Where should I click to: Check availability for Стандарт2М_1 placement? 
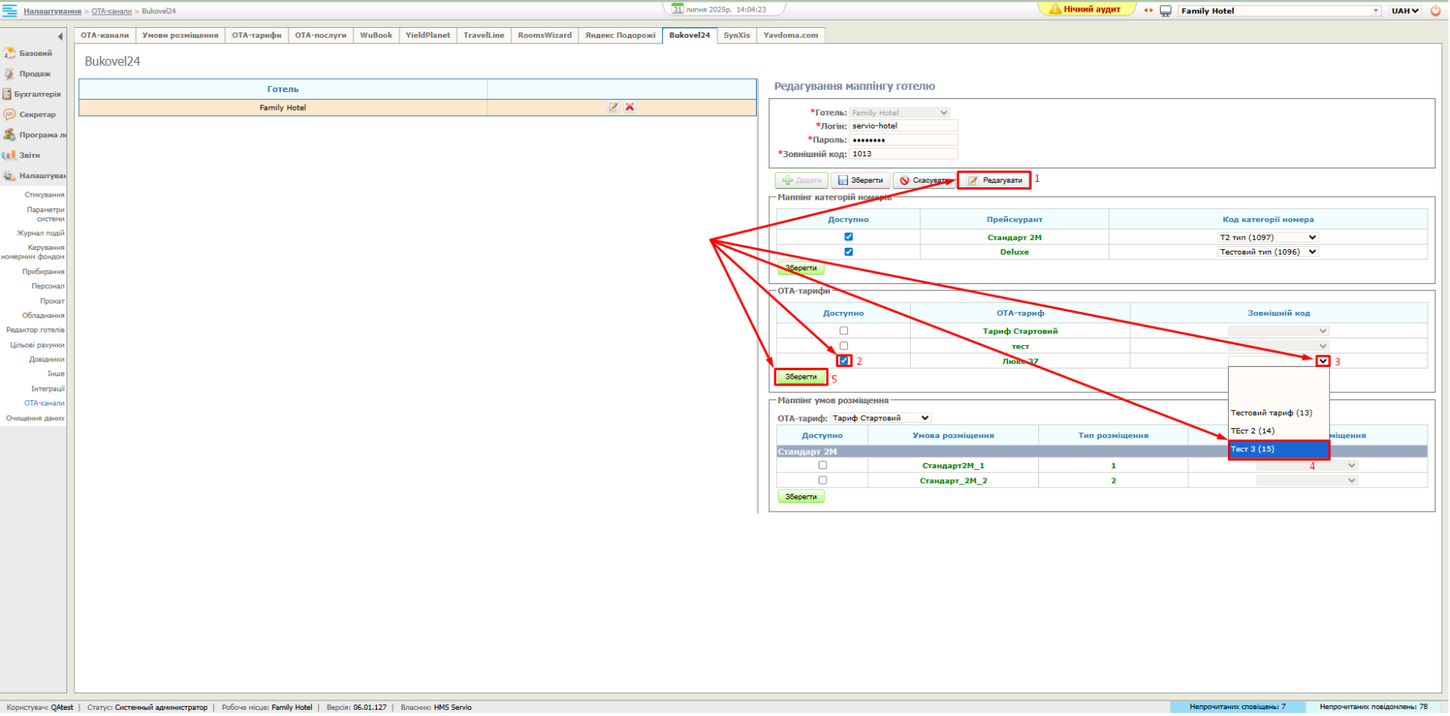point(823,465)
